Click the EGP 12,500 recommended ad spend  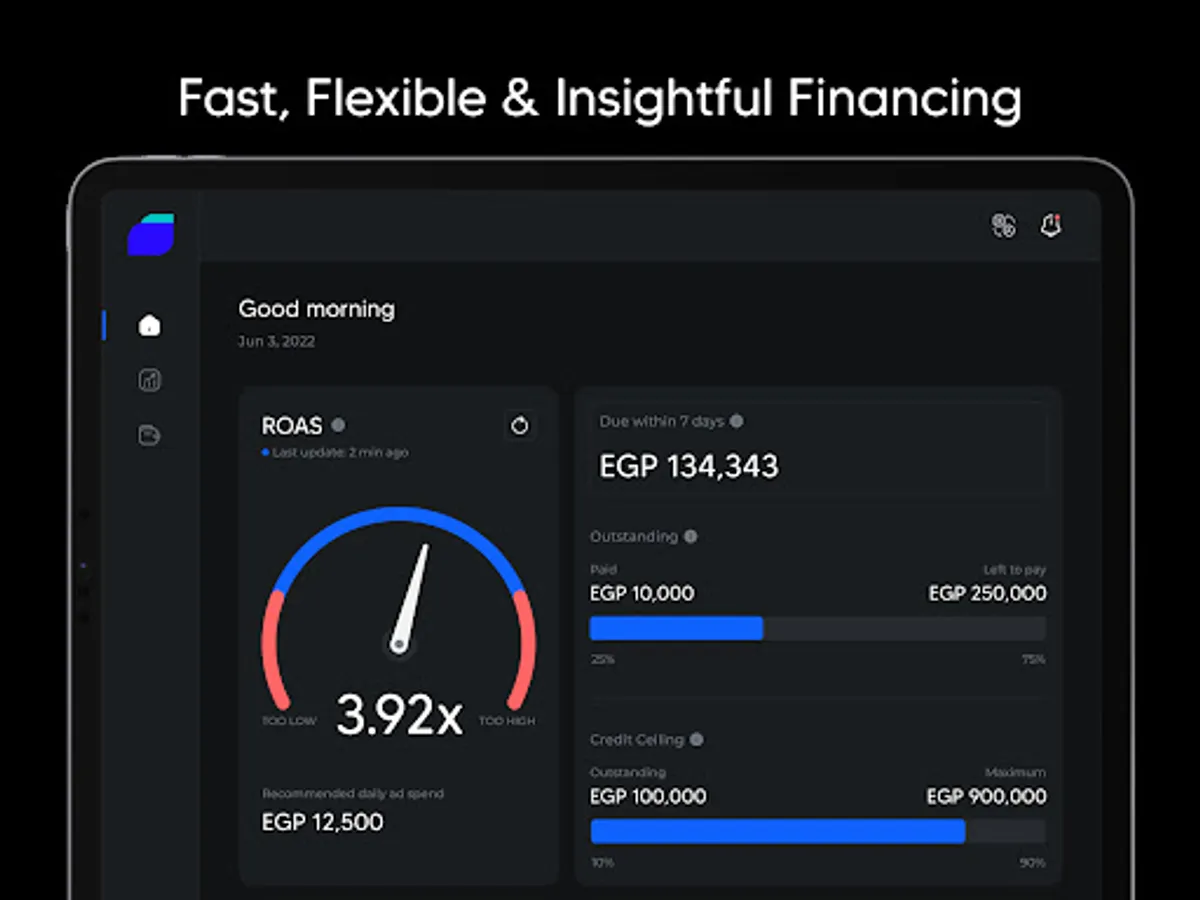point(322,822)
